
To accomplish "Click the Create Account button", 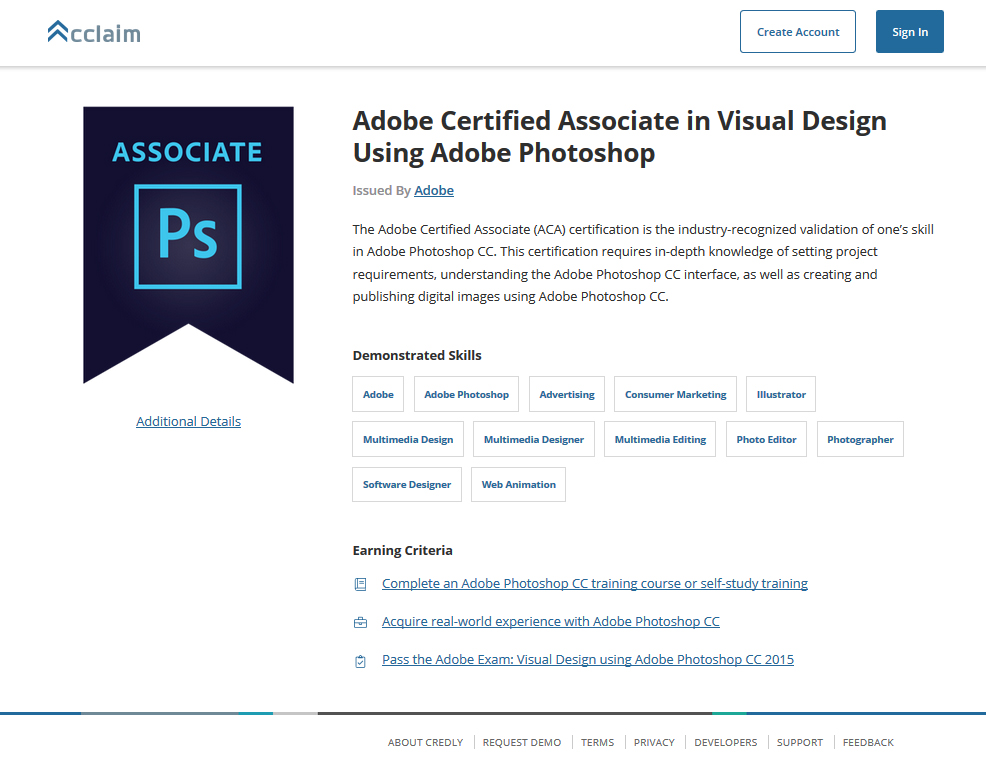I will (797, 31).
